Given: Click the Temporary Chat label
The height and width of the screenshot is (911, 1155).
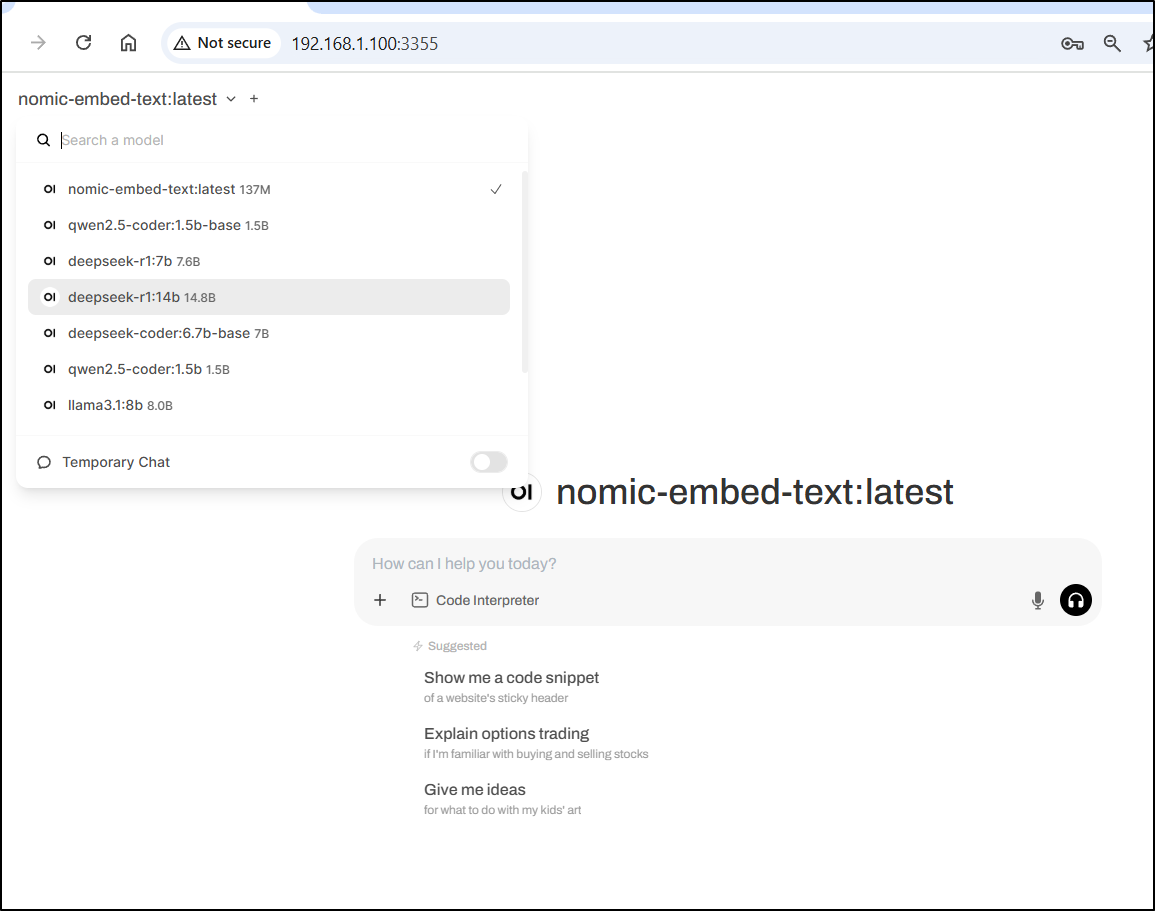Looking at the screenshot, I should (x=116, y=462).
